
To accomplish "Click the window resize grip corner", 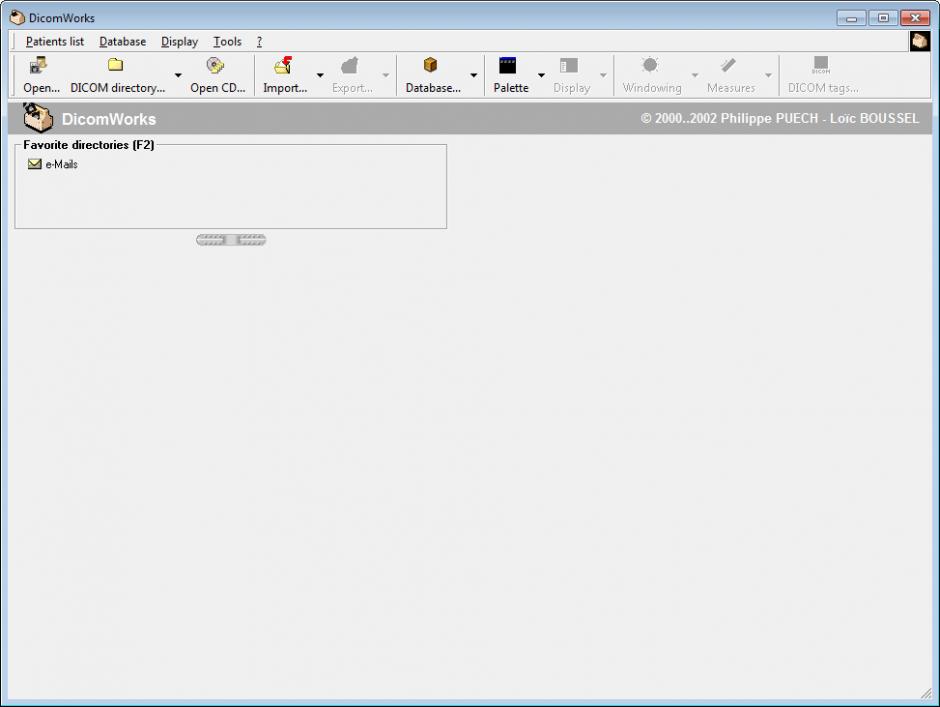I will point(926,693).
